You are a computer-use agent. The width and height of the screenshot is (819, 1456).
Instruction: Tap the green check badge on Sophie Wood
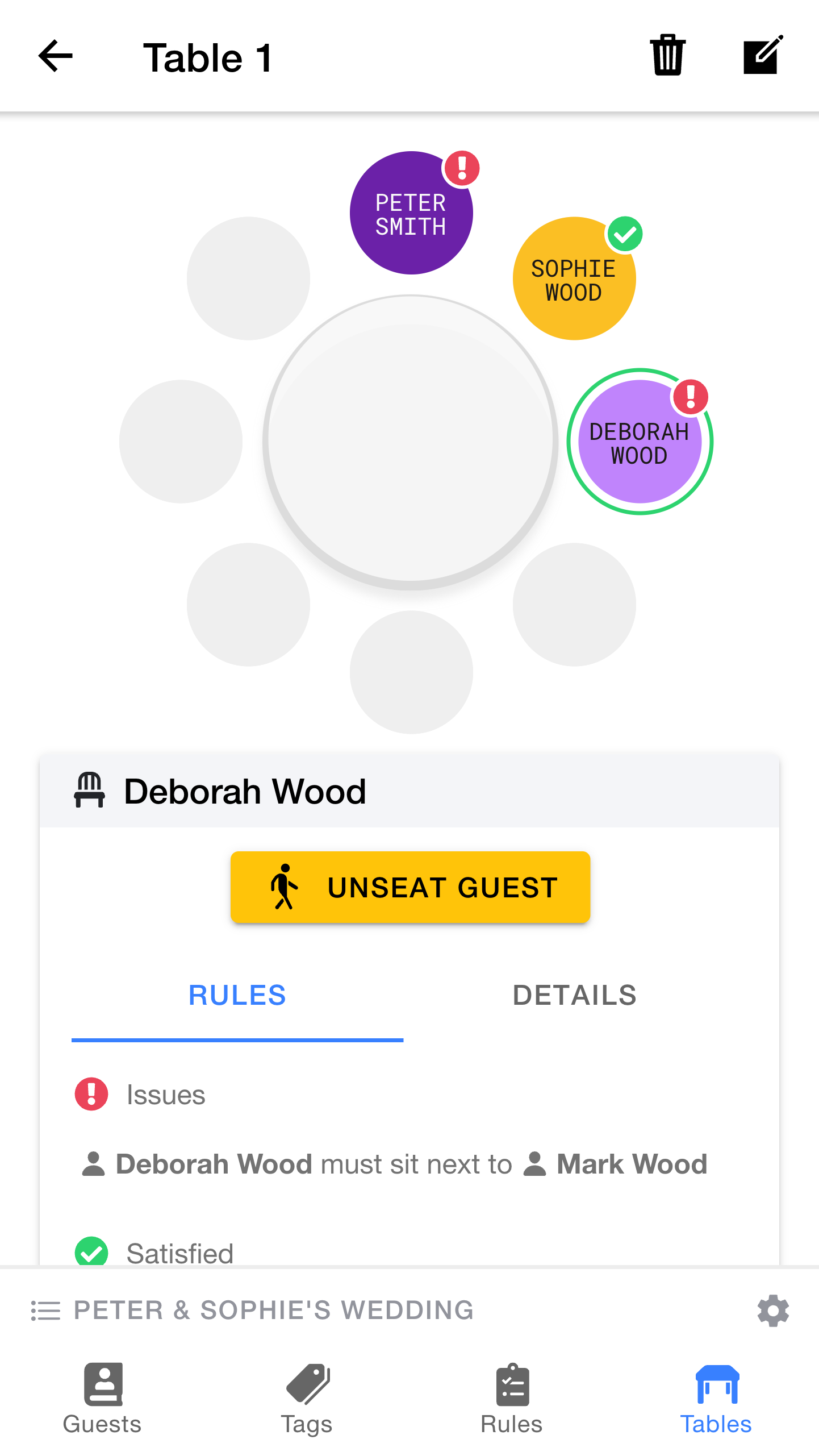click(625, 234)
